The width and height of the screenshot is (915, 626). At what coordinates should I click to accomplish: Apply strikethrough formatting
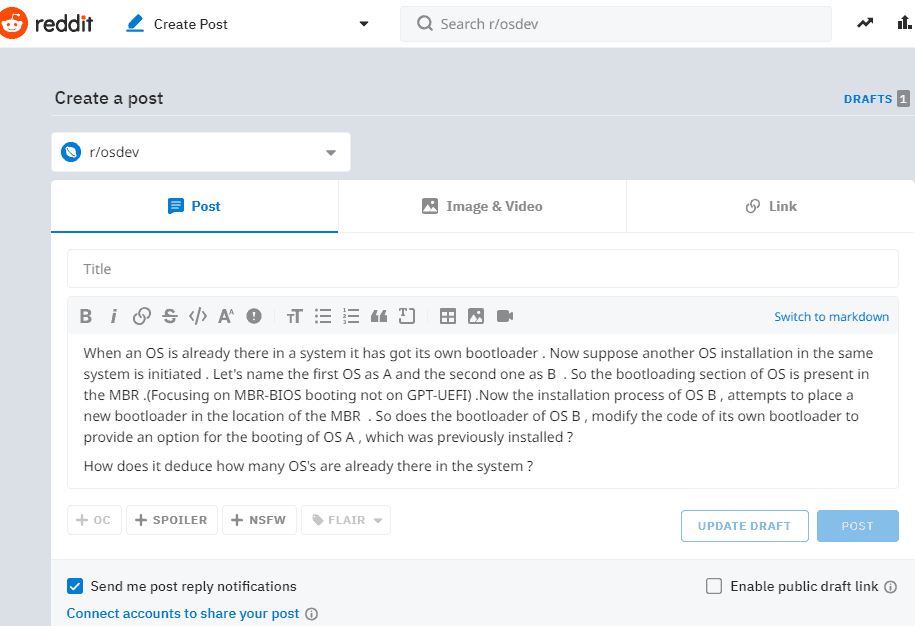click(x=170, y=316)
